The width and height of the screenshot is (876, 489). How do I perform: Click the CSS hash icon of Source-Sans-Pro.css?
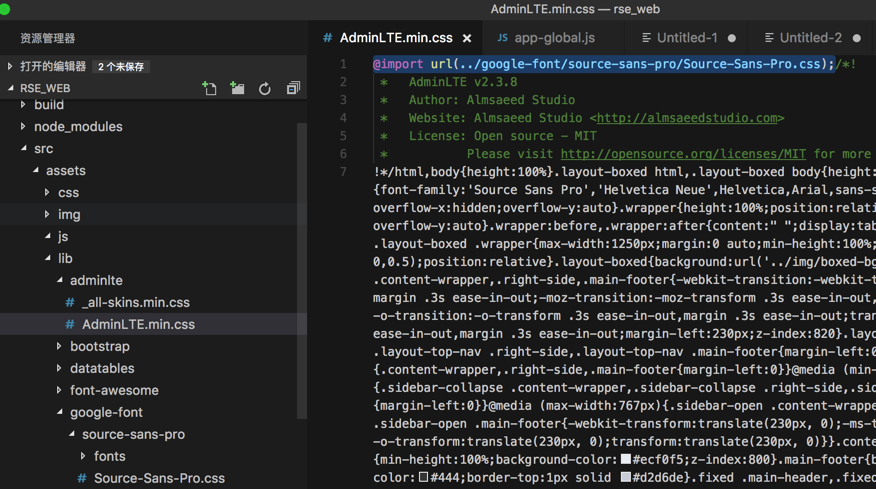click(82, 478)
